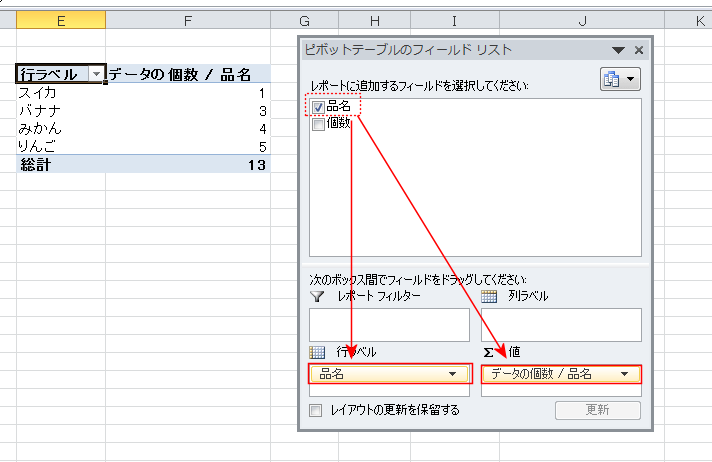Open the field list layout options icon
The height and width of the screenshot is (462, 712).
620,79
